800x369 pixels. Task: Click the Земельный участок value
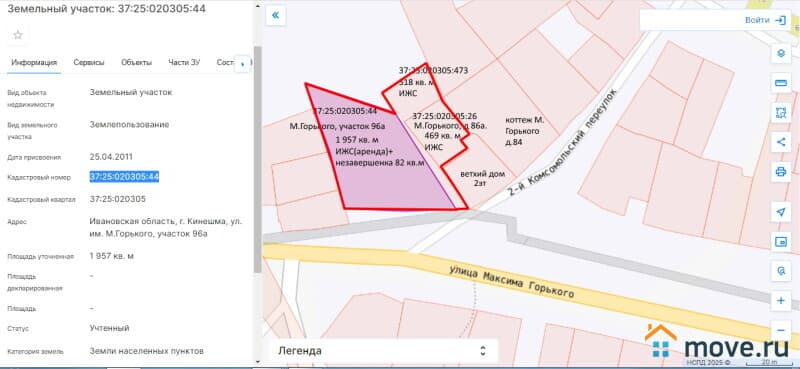[x=131, y=92]
